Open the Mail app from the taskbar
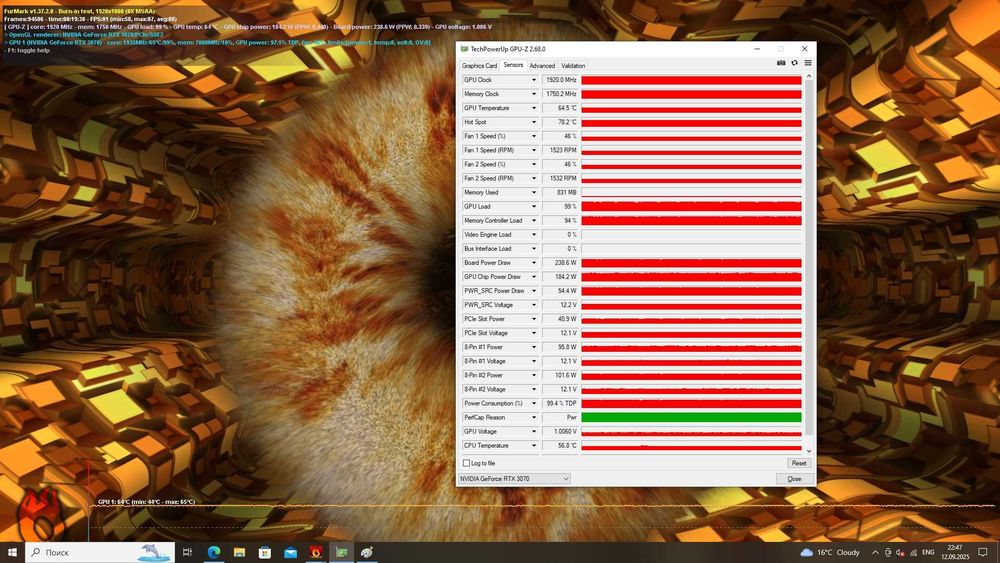The height and width of the screenshot is (563, 1000). (290, 552)
